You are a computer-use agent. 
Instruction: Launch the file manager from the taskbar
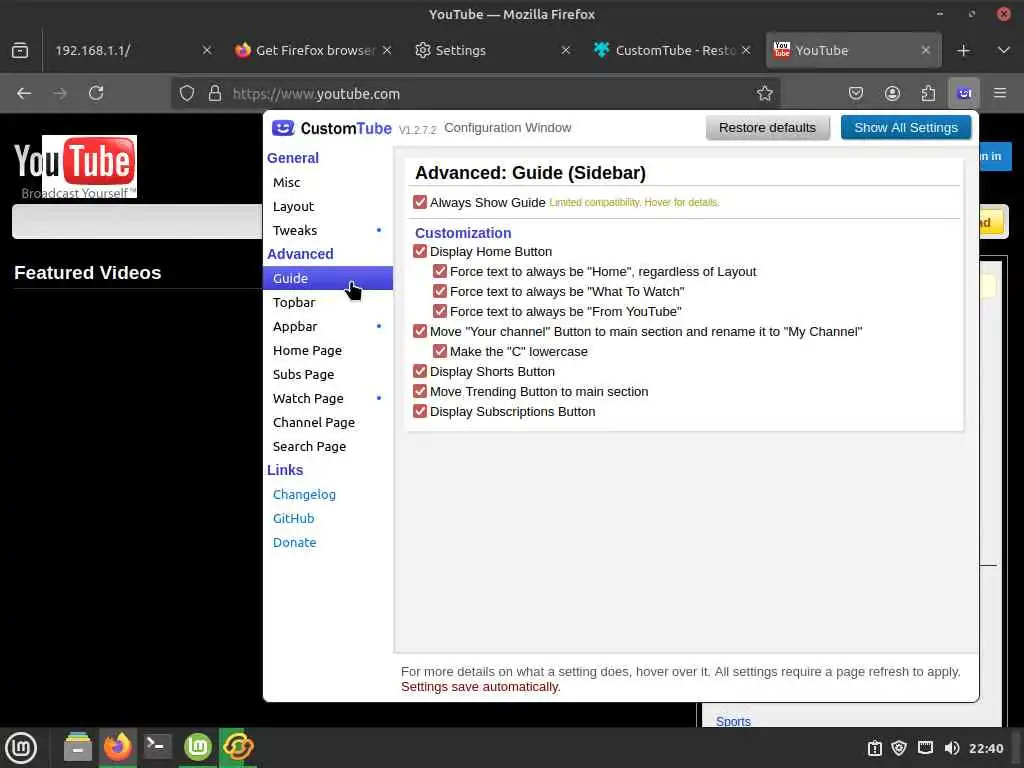pyautogui.click(x=78, y=747)
